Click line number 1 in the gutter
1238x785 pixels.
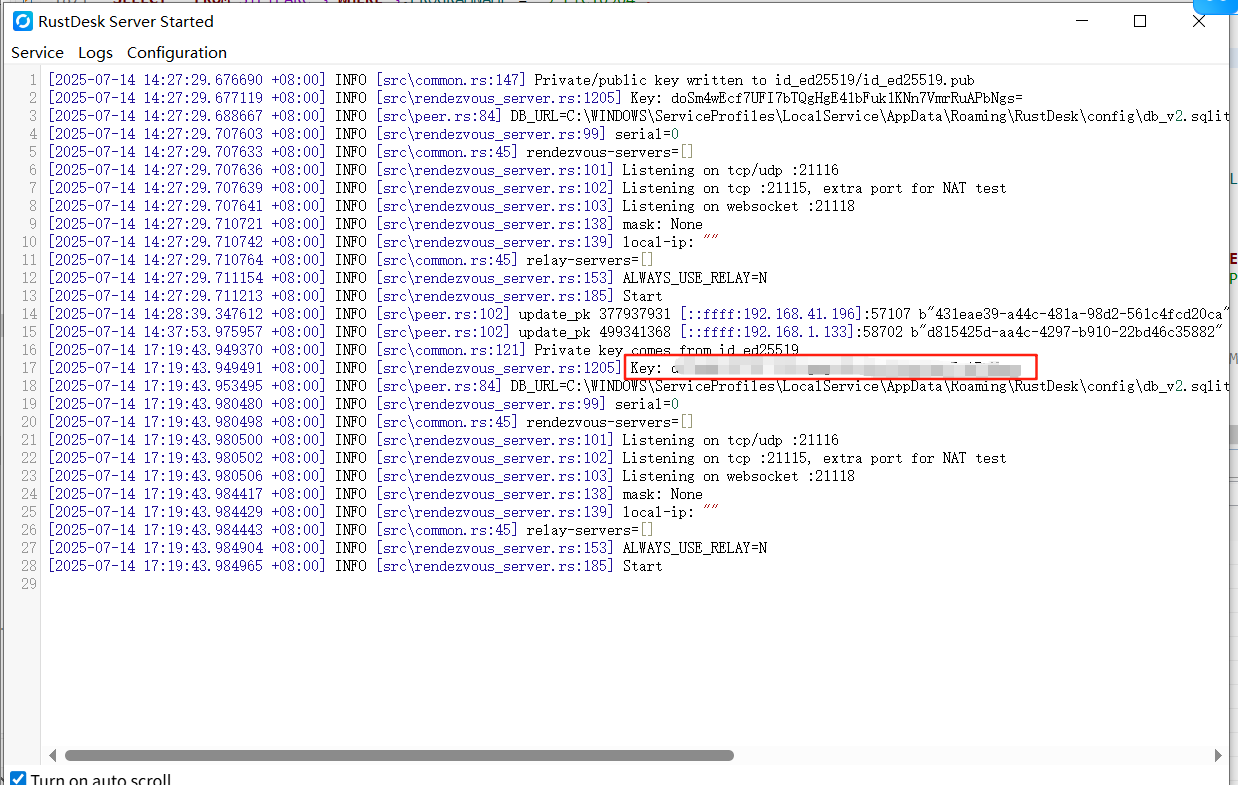31,79
